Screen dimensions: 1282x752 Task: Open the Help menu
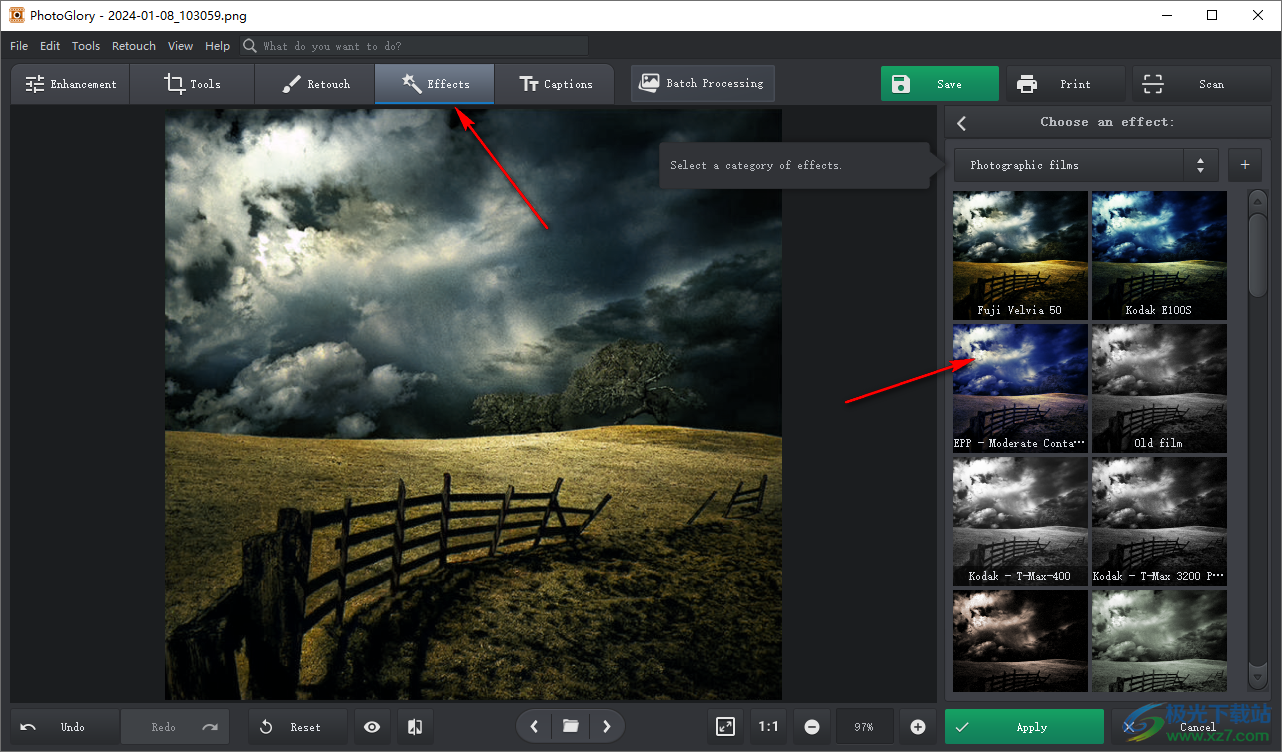click(217, 46)
